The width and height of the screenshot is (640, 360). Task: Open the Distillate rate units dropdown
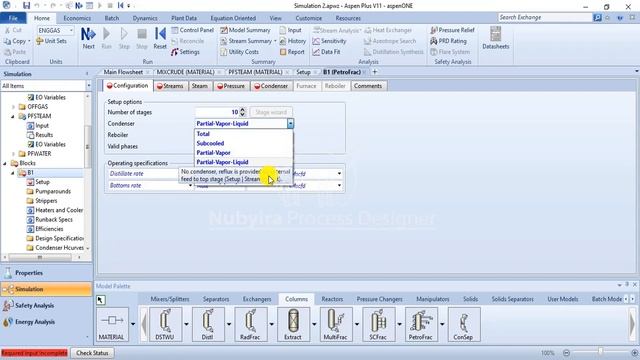[x=339, y=173]
